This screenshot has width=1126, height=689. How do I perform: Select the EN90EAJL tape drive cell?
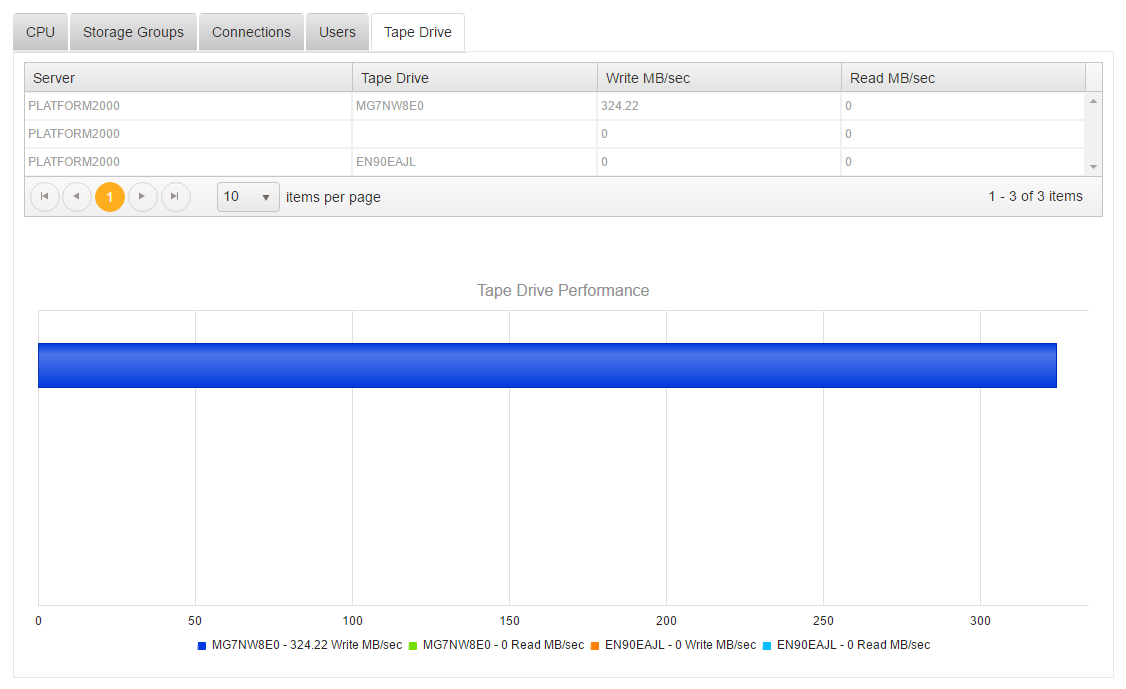point(475,162)
